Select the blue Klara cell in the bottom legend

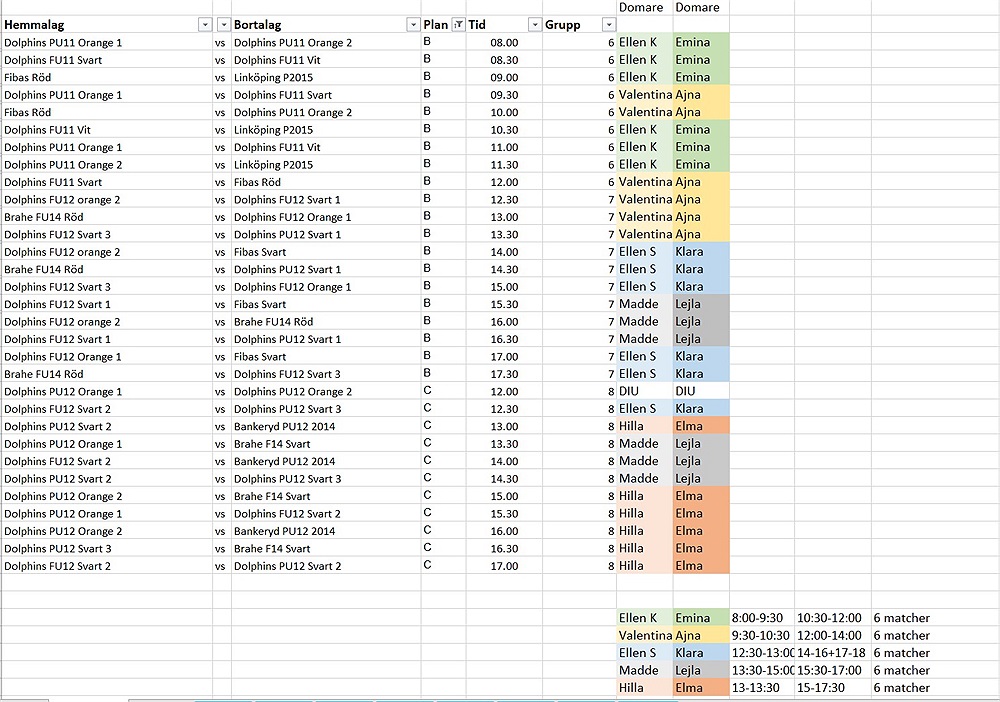pyautogui.click(x=700, y=653)
